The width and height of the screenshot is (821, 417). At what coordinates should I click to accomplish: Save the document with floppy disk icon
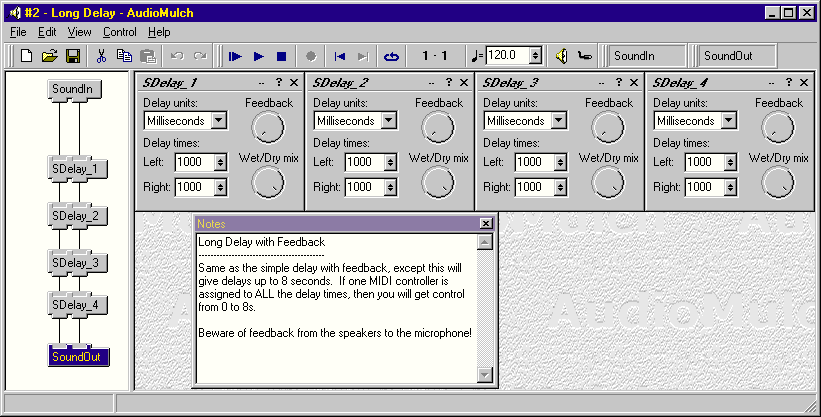coord(73,56)
